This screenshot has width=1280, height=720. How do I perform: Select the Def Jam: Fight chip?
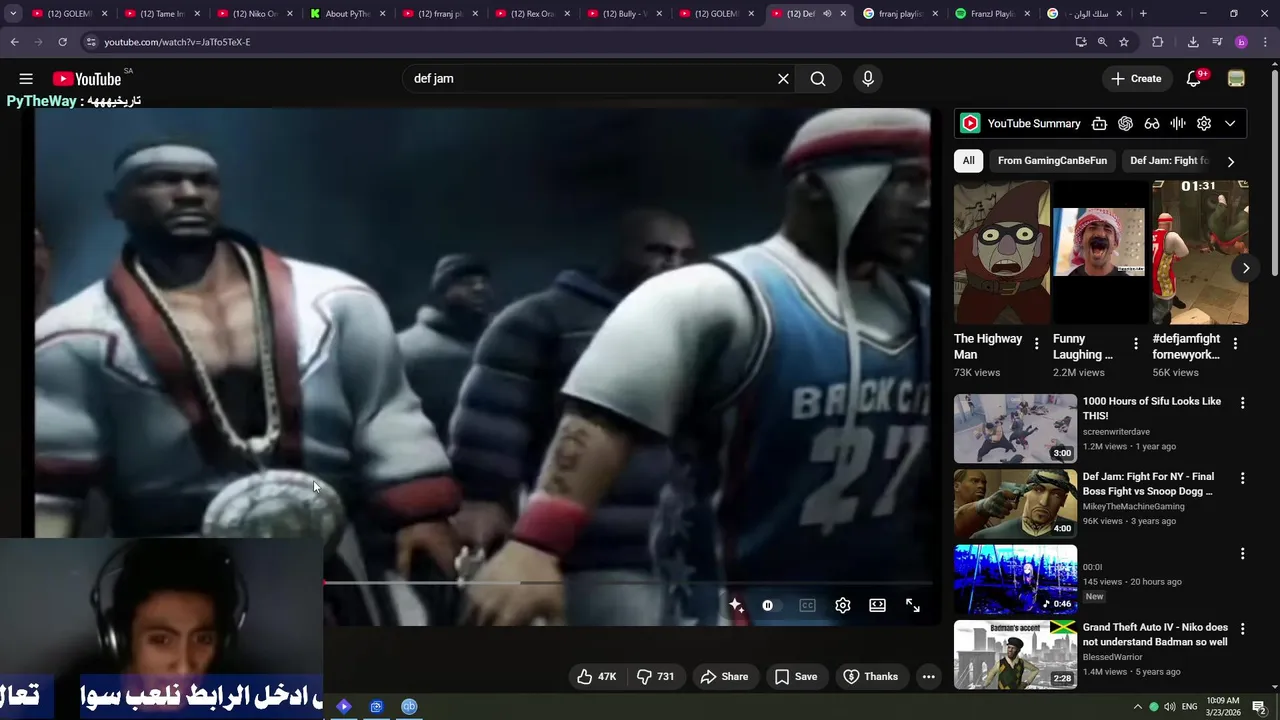[1168, 161]
